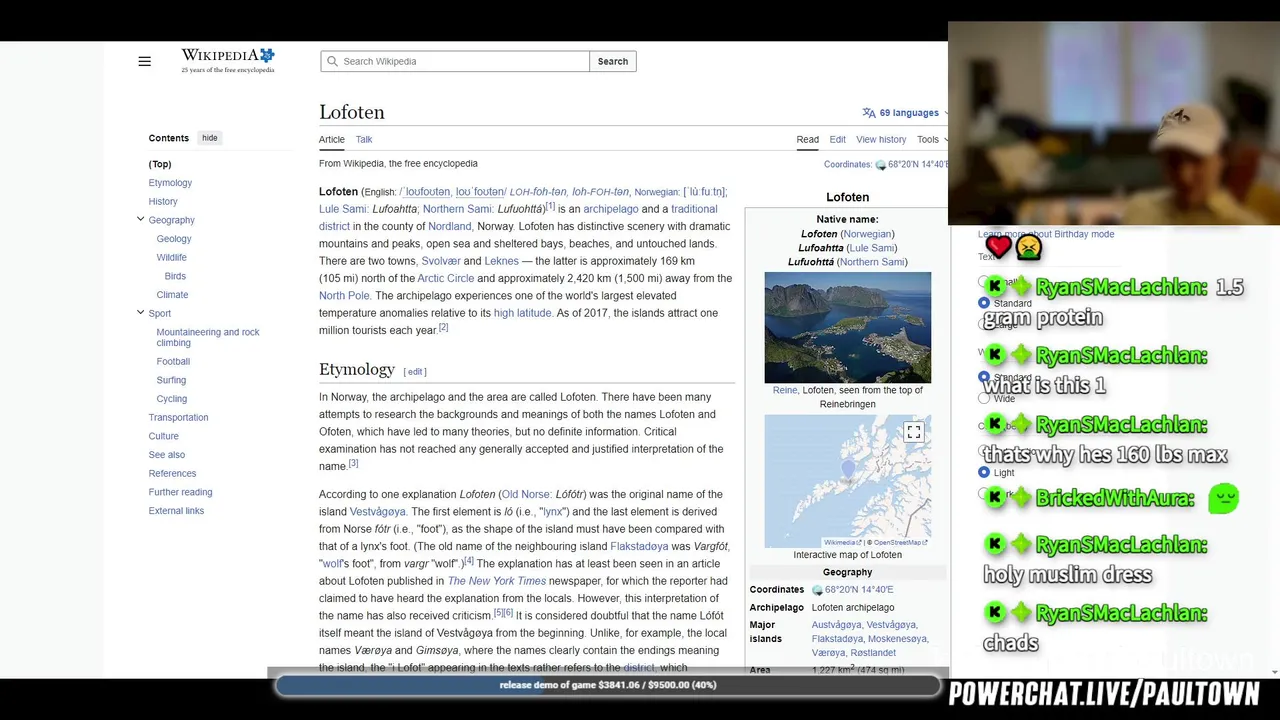
Task: Click the red heart emoji in chat overlay
Action: pyautogui.click(x=998, y=246)
